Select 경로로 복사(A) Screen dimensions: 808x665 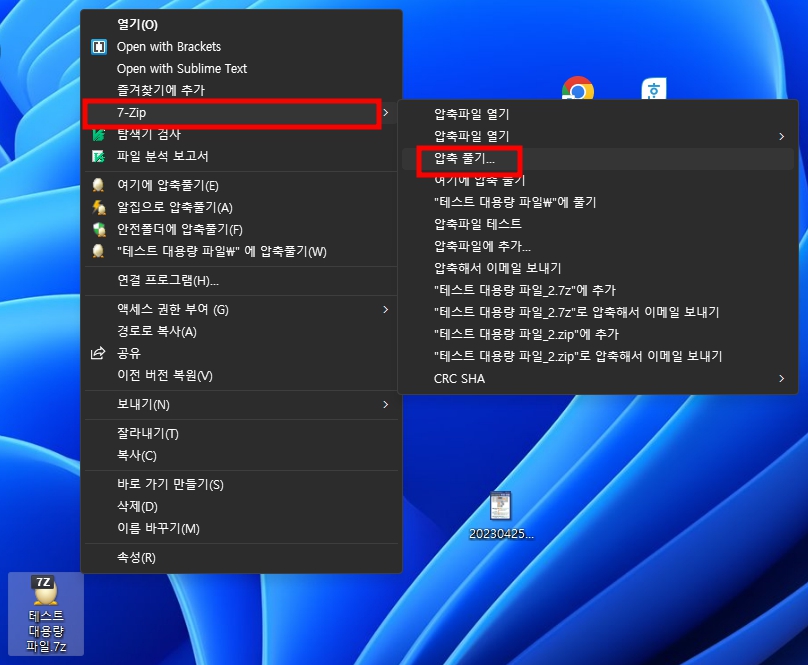(x=241, y=331)
